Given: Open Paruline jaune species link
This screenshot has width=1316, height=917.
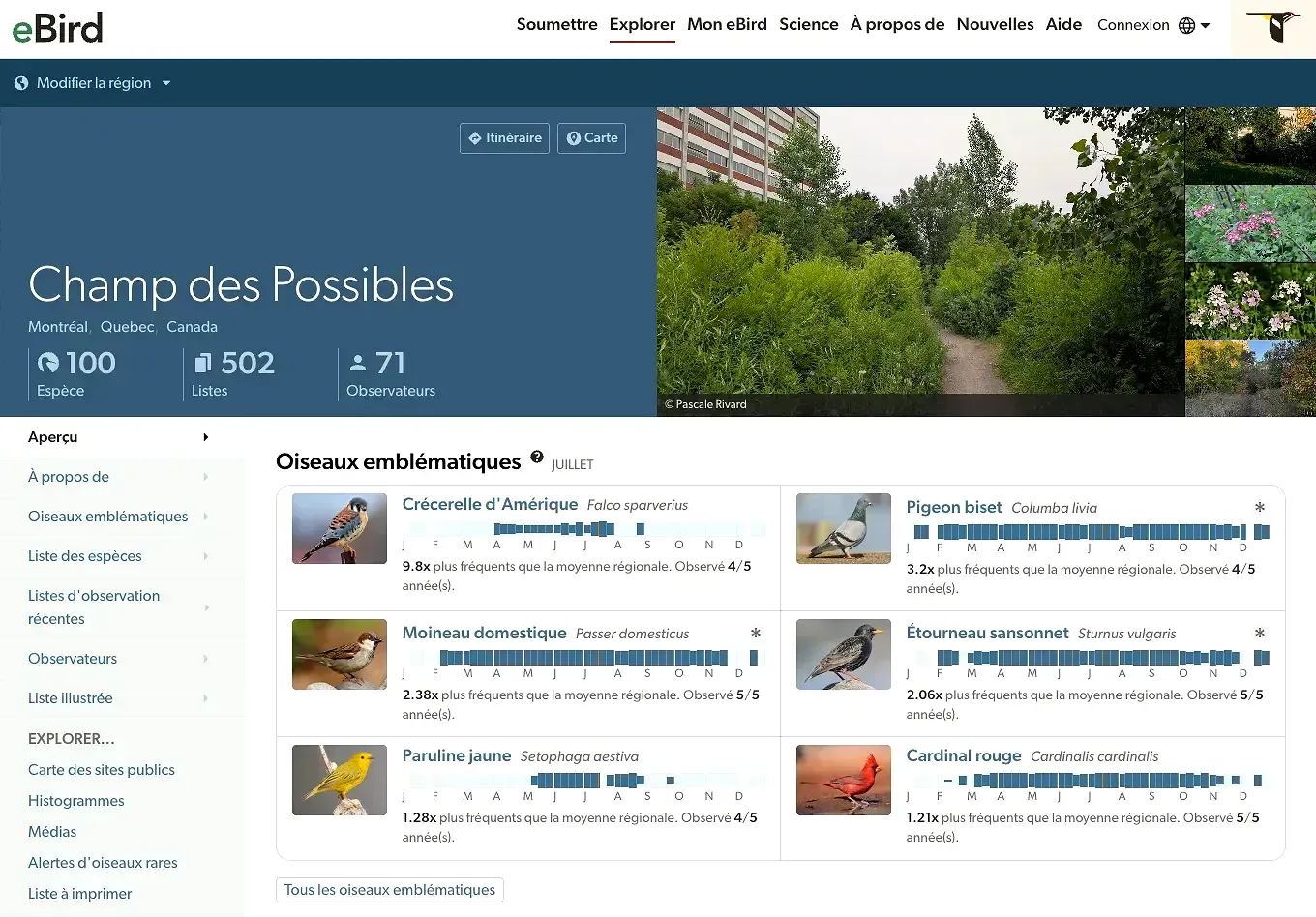Looking at the screenshot, I should pos(457,755).
